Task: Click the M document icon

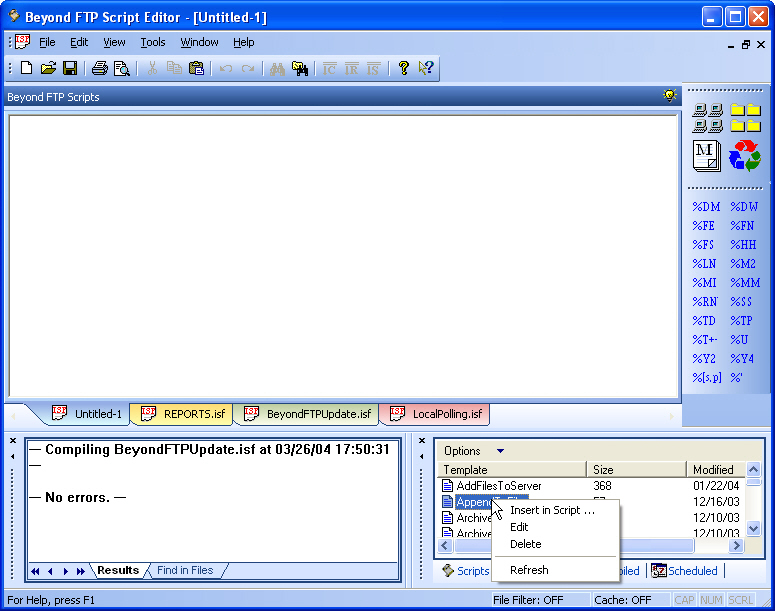Action: 707,156
